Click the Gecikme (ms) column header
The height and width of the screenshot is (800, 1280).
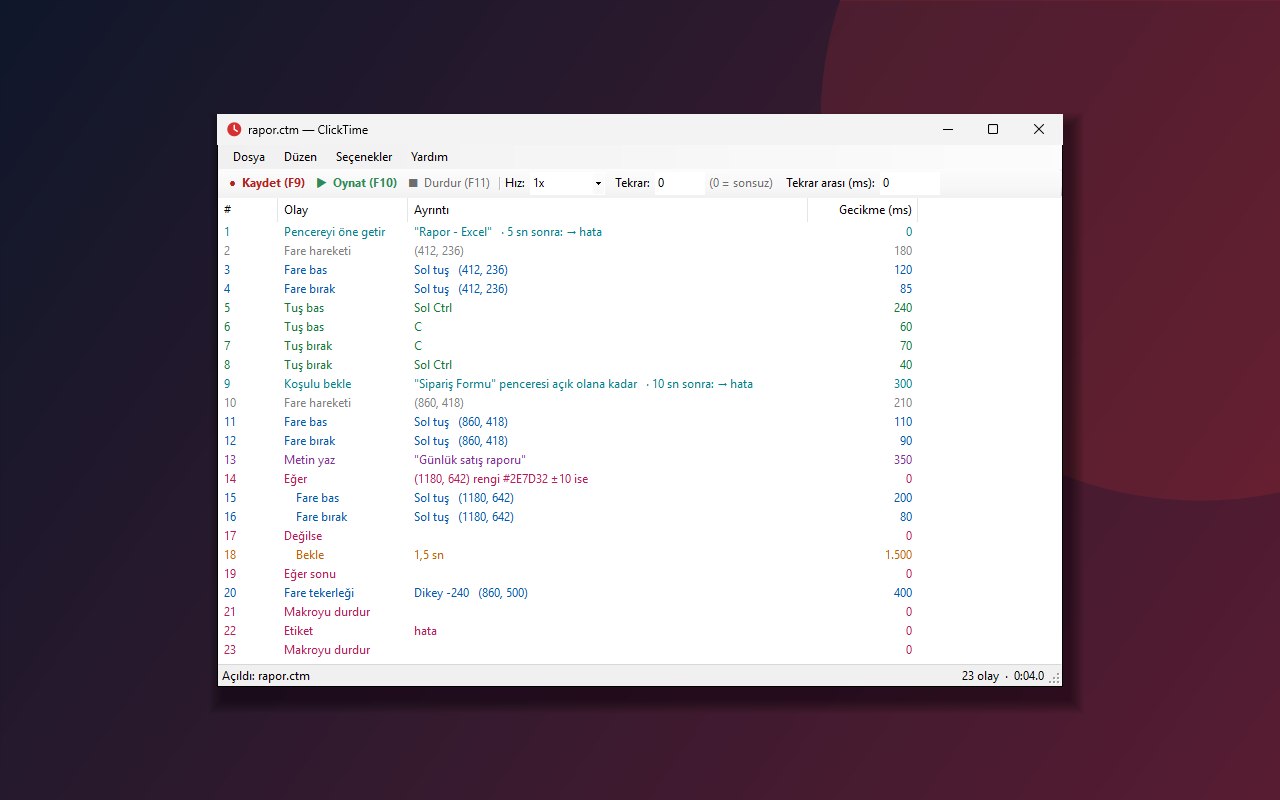[863, 210]
